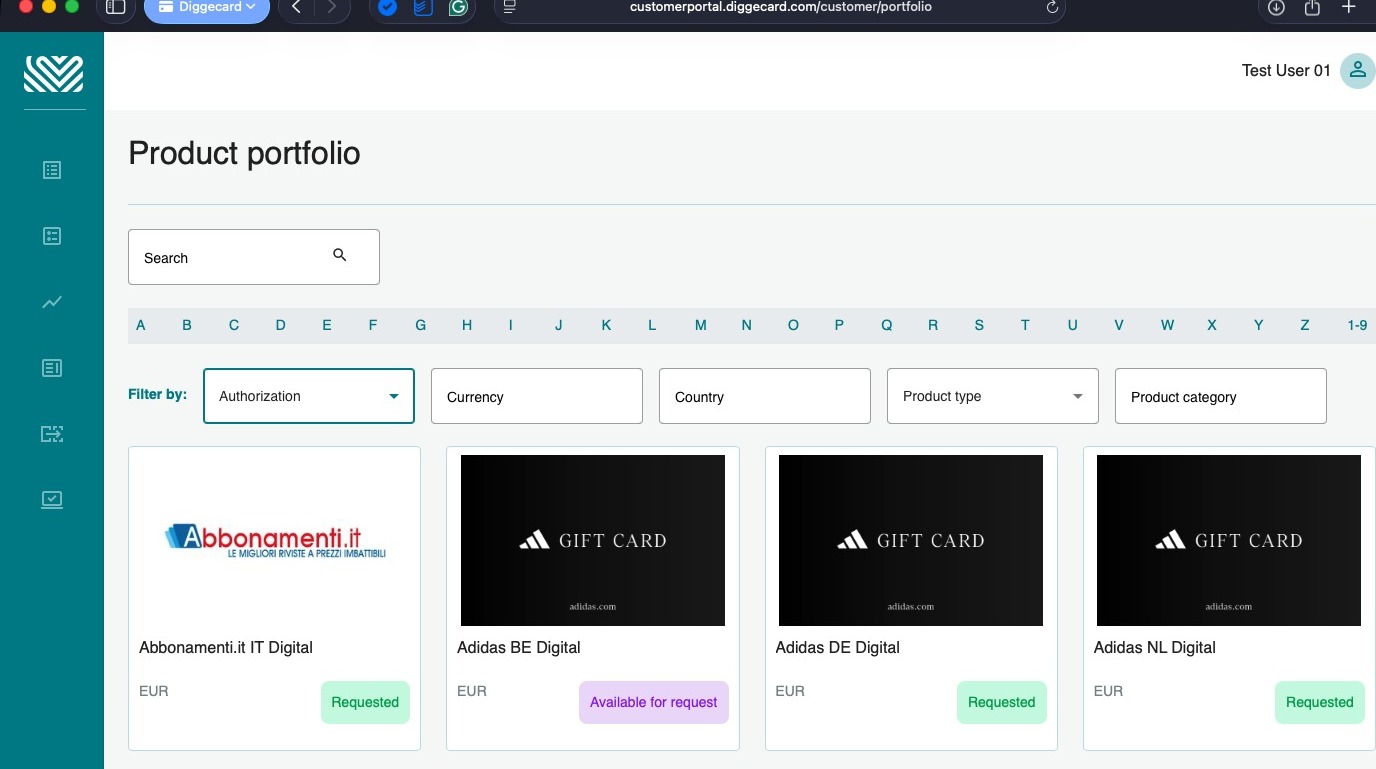Image resolution: width=1376 pixels, height=769 pixels.
Task: Filter products by letter A
Action: [x=141, y=325]
